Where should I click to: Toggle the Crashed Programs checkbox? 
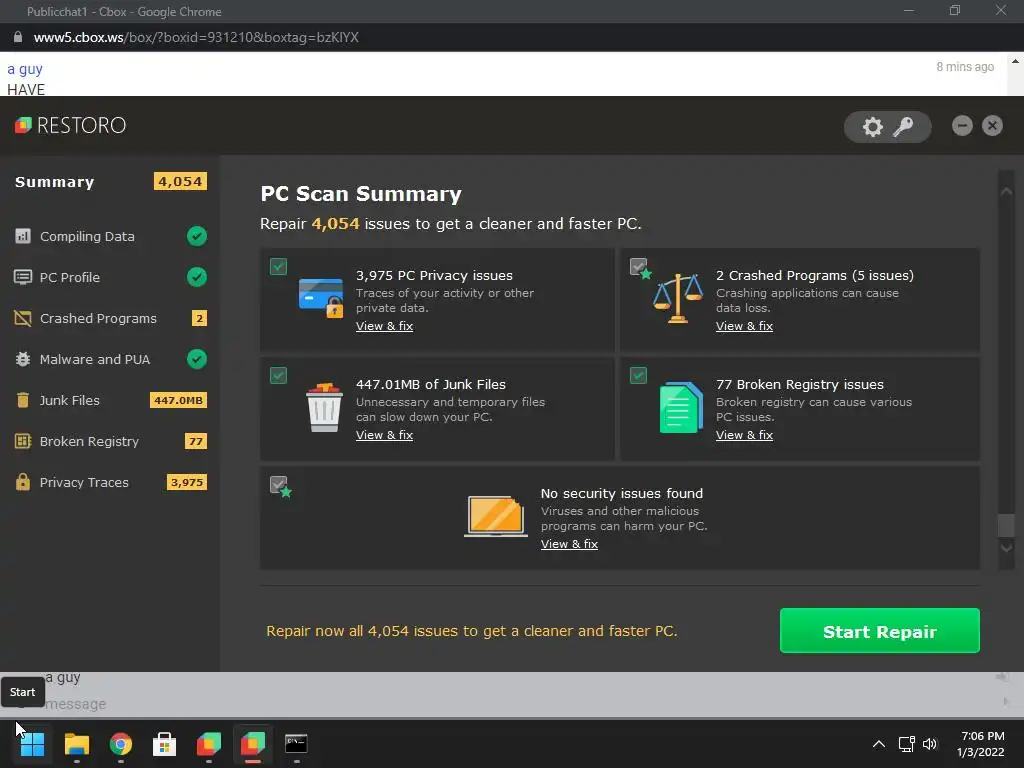(639, 267)
